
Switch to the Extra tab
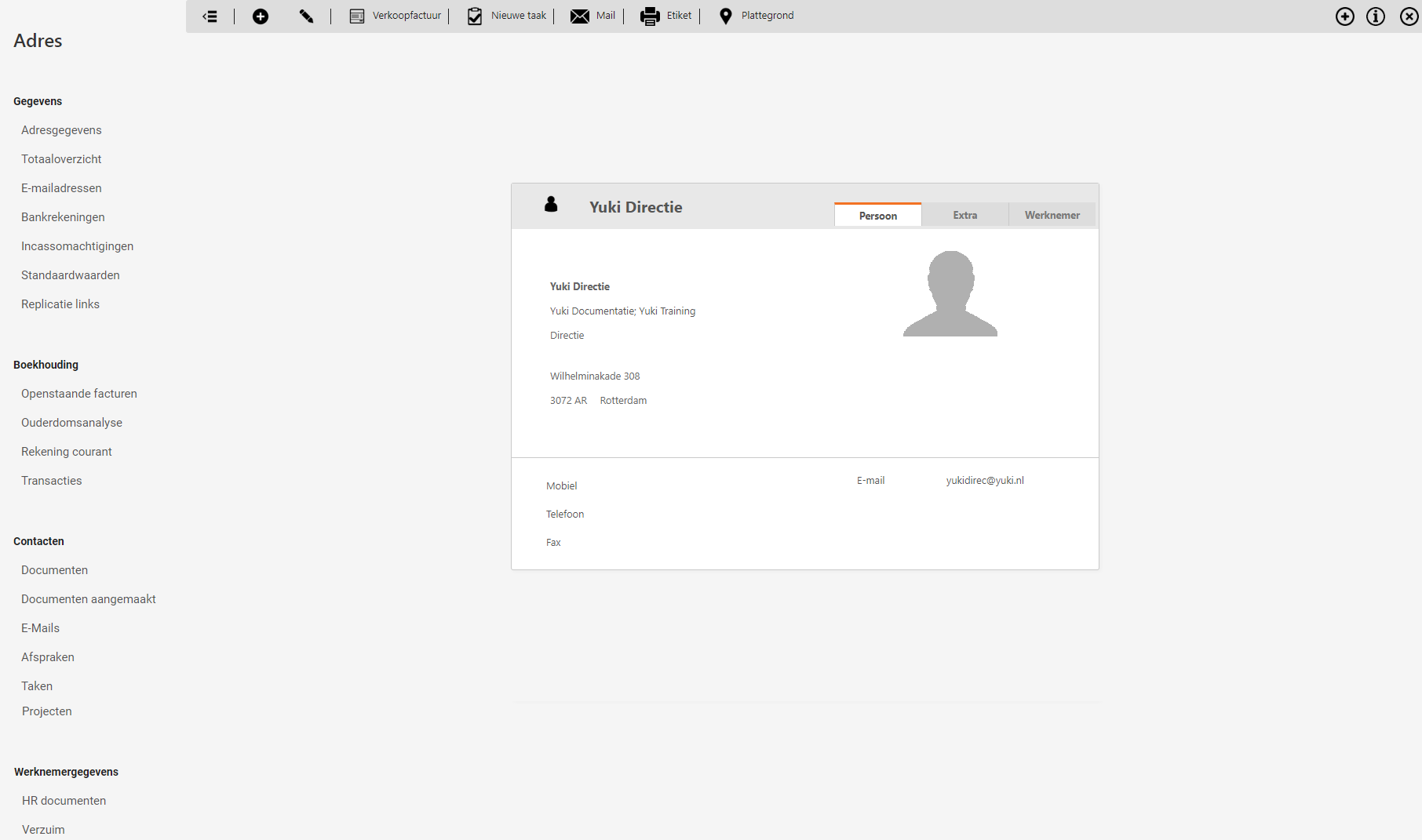[965, 215]
